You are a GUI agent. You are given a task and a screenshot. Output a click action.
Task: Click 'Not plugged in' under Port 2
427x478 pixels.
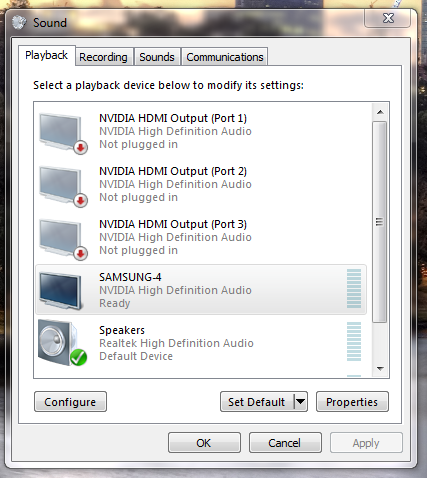coord(139,197)
